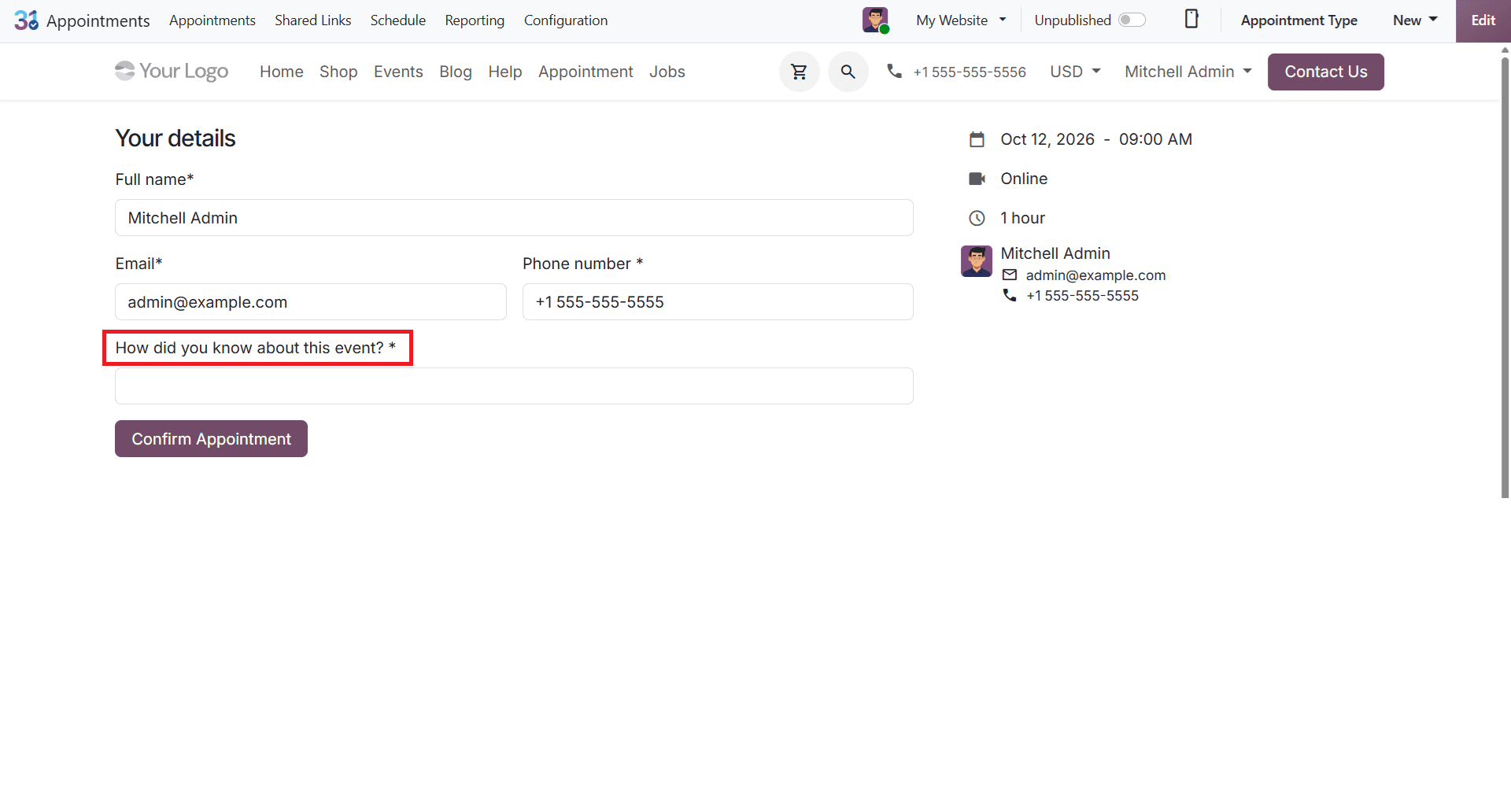Expand the My Website dropdown
This screenshot has width=1511, height=812.
pos(961,20)
